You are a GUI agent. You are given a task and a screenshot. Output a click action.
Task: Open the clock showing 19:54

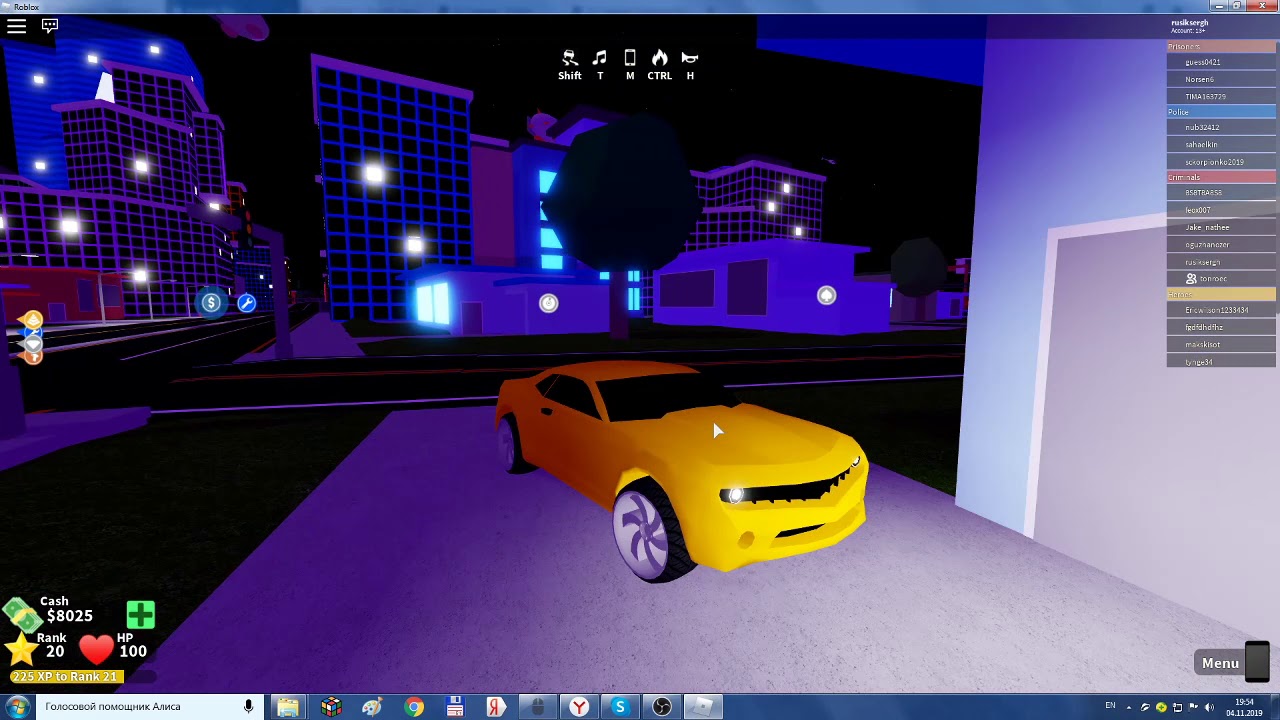[1244, 707]
